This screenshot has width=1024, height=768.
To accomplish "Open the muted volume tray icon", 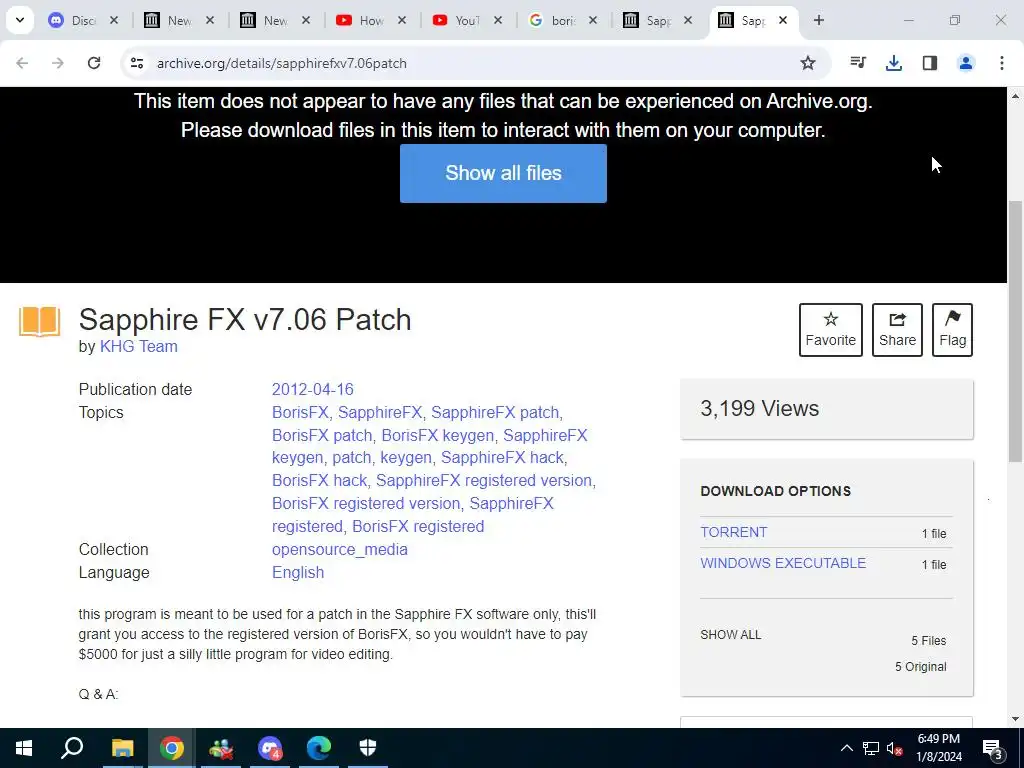I will point(894,748).
